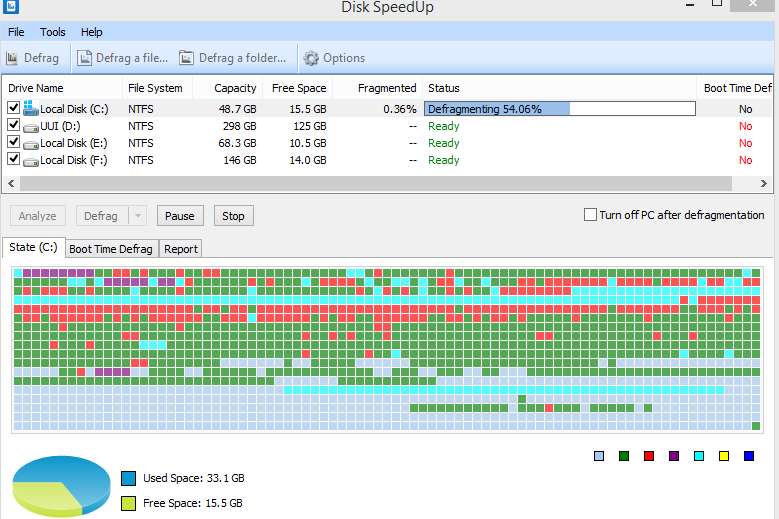Click the Local Disk (E:) drive icon
The width and height of the screenshot is (779, 519).
coord(31,145)
